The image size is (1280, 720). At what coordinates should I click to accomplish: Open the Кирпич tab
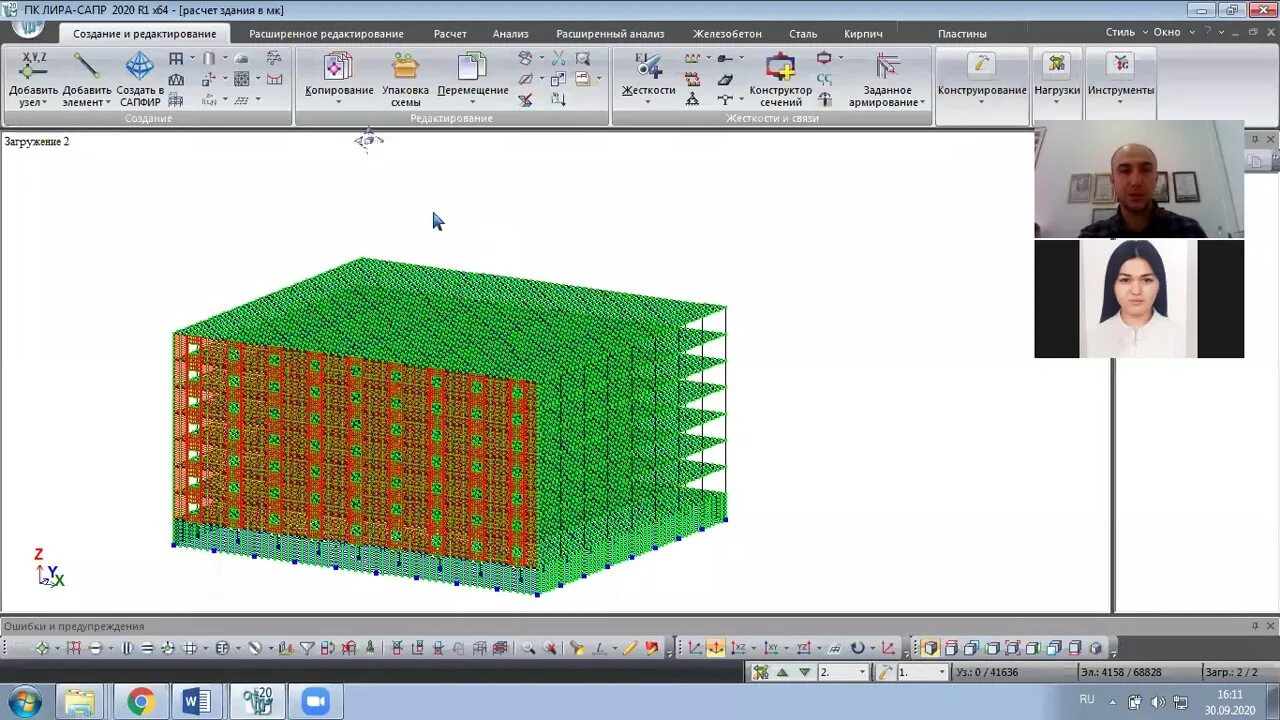point(863,34)
